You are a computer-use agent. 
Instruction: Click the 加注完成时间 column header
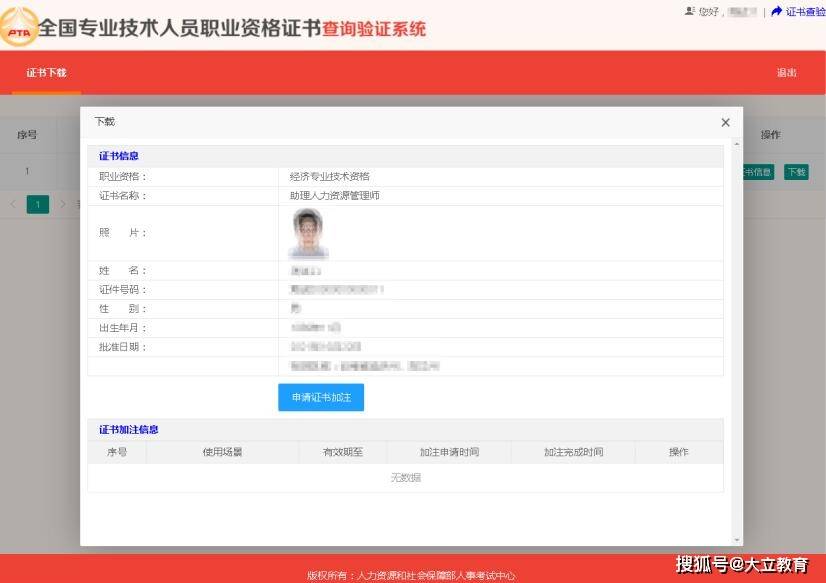coord(573,452)
